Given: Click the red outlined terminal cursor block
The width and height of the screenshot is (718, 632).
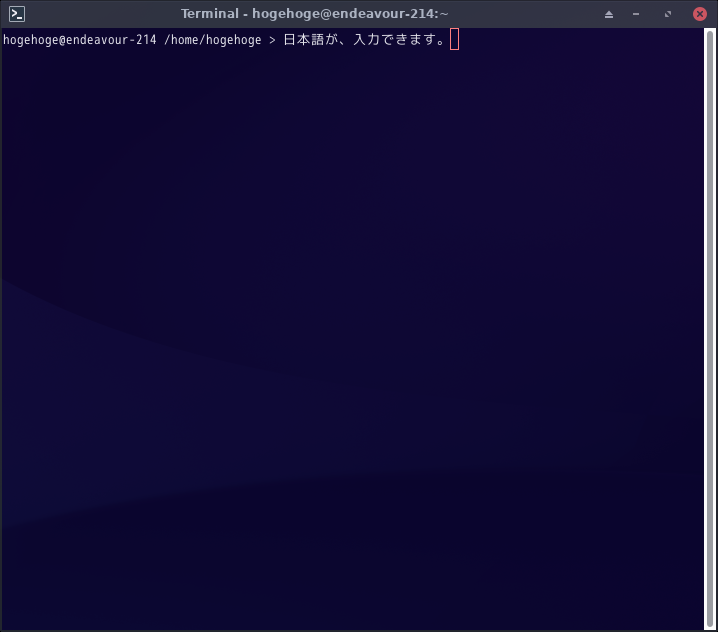Looking at the screenshot, I should click(454, 39).
